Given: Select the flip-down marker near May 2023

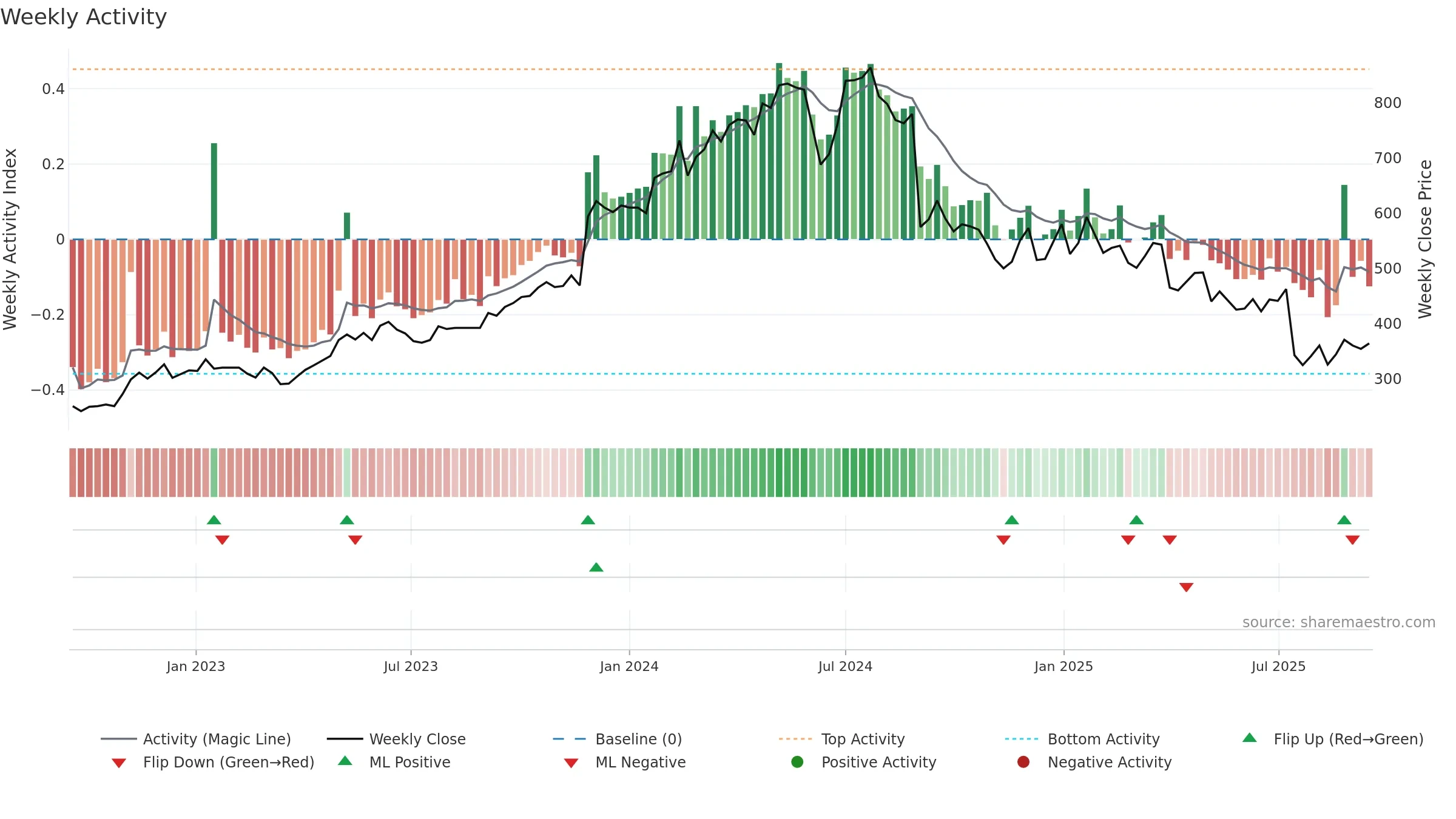Looking at the screenshot, I should [356, 540].
